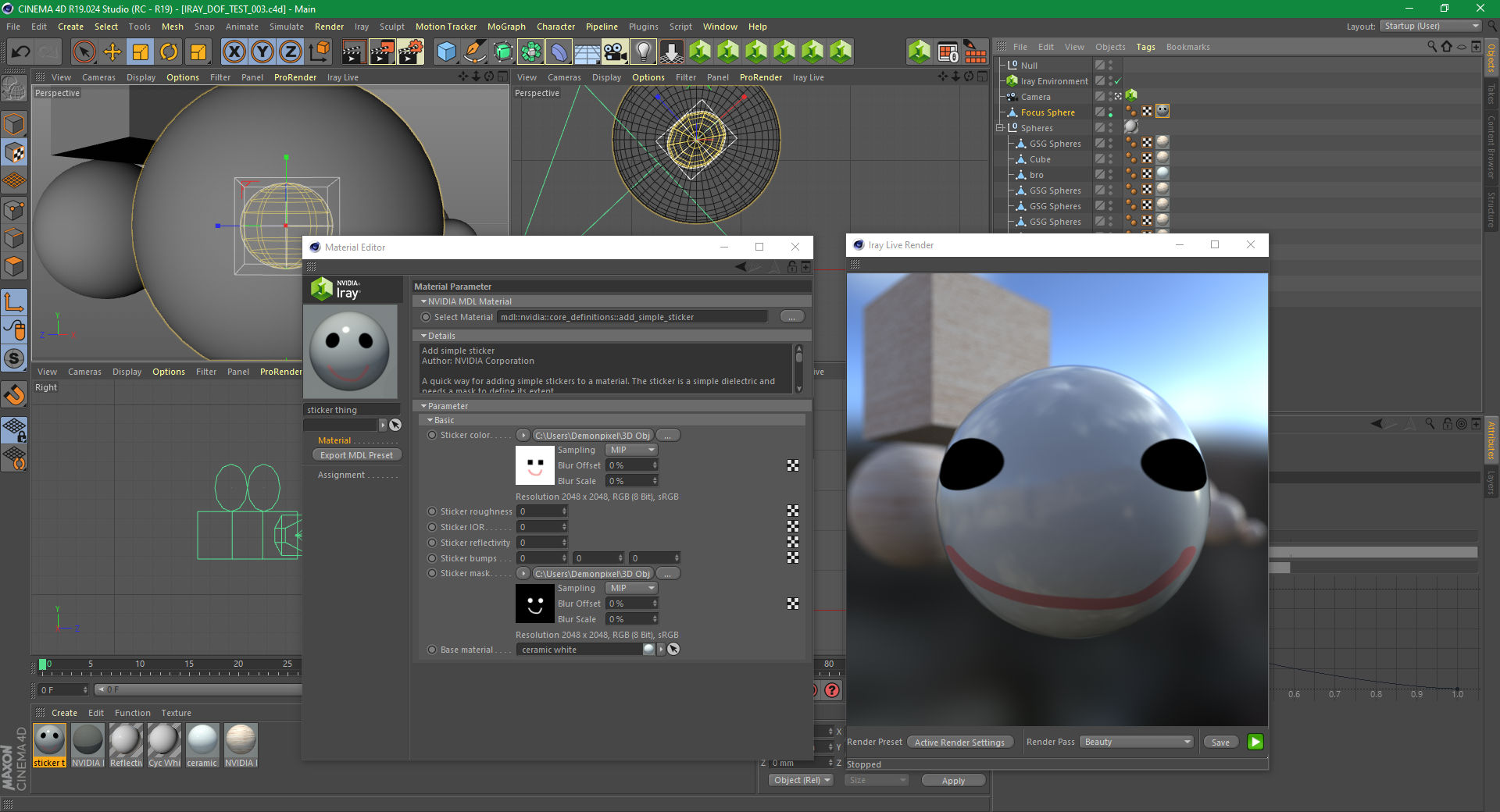Toggle Base material animation dot
The height and width of the screenshot is (812, 1500).
432,650
